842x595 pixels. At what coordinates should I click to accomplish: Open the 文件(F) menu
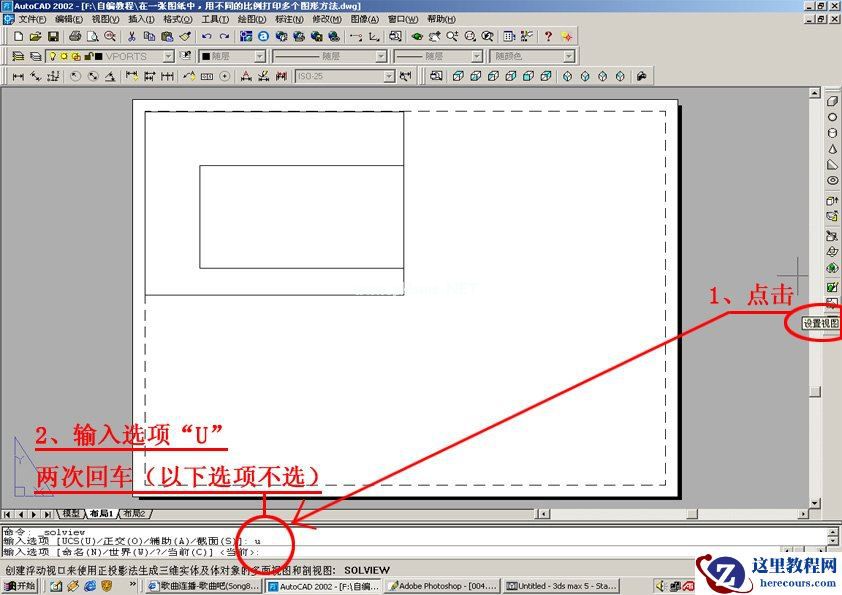(32, 19)
